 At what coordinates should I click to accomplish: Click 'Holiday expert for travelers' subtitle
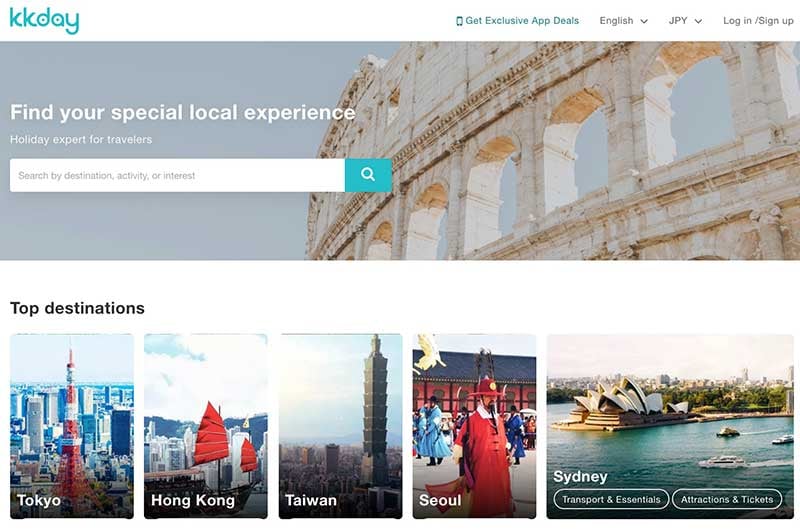pyautogui.click(x=81, y=139)
